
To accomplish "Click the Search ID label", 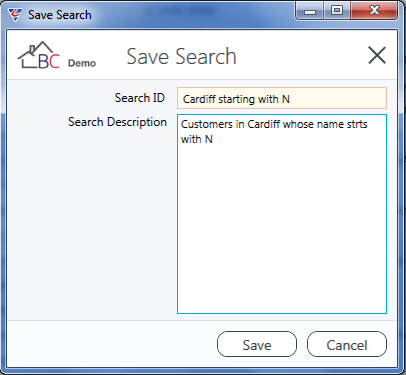I will pos(140,98).
